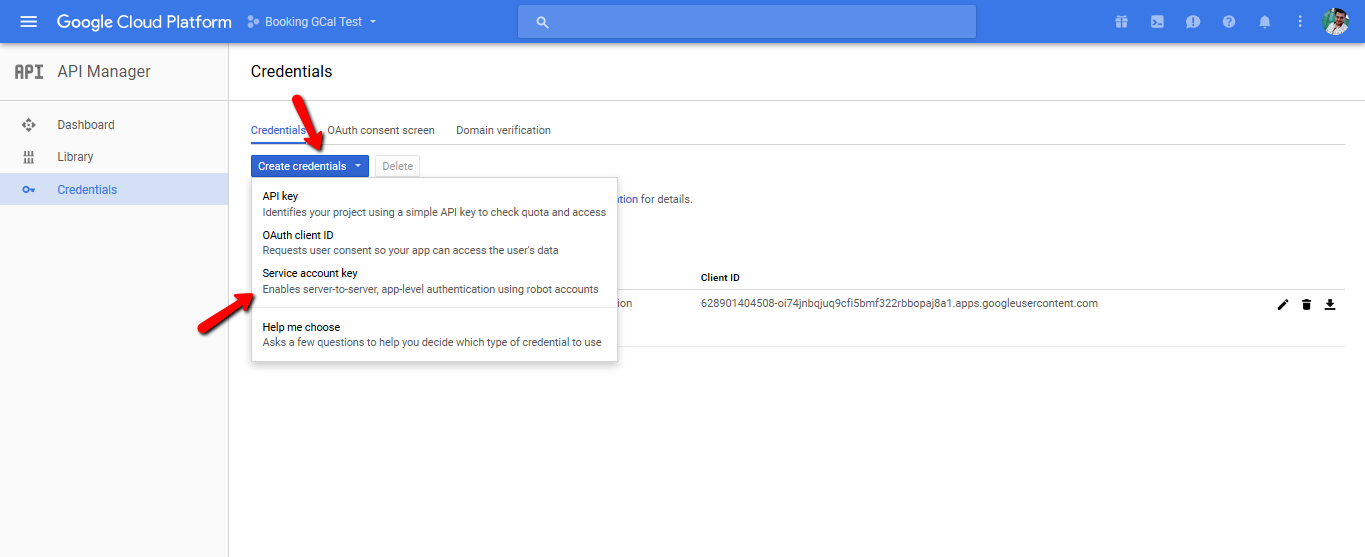Focus the top search field
Screen dimensions: 1365x557
(746, 21)
